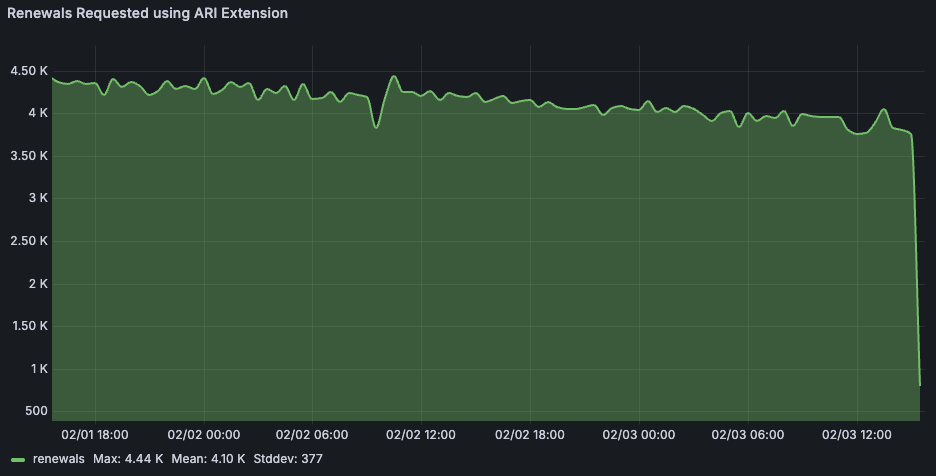Screen dimensions: 936x476
Task: Click the 1.50 K y-axis label
Action: point(27,326)
